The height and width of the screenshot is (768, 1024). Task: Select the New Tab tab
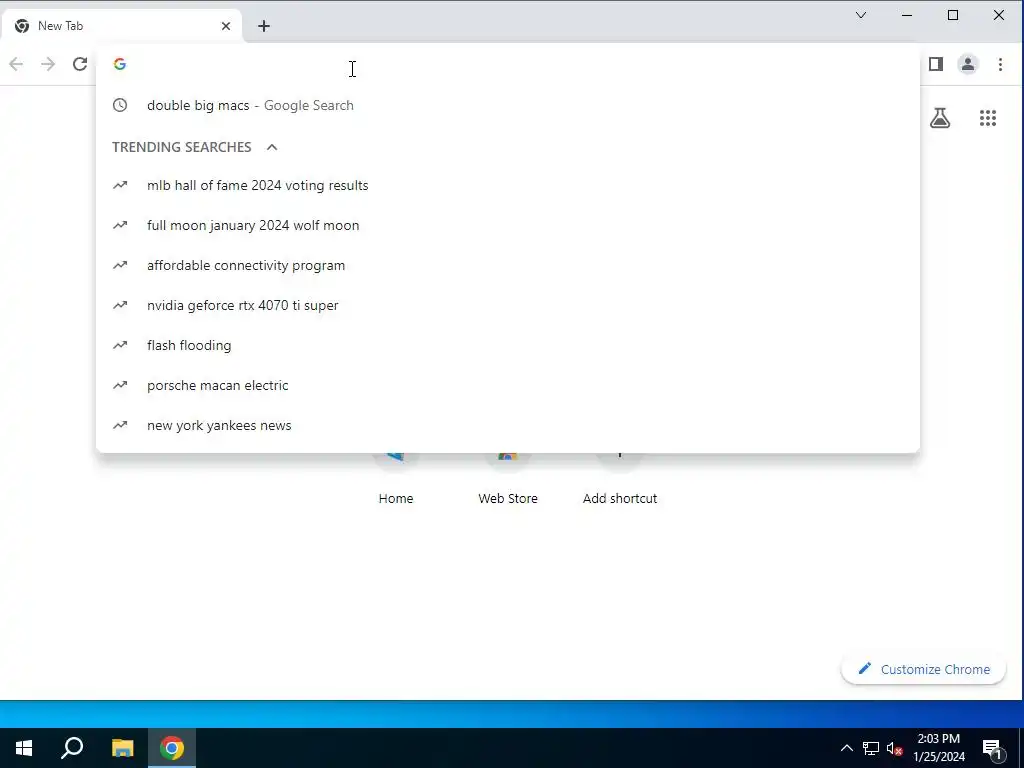pos(121,26)
